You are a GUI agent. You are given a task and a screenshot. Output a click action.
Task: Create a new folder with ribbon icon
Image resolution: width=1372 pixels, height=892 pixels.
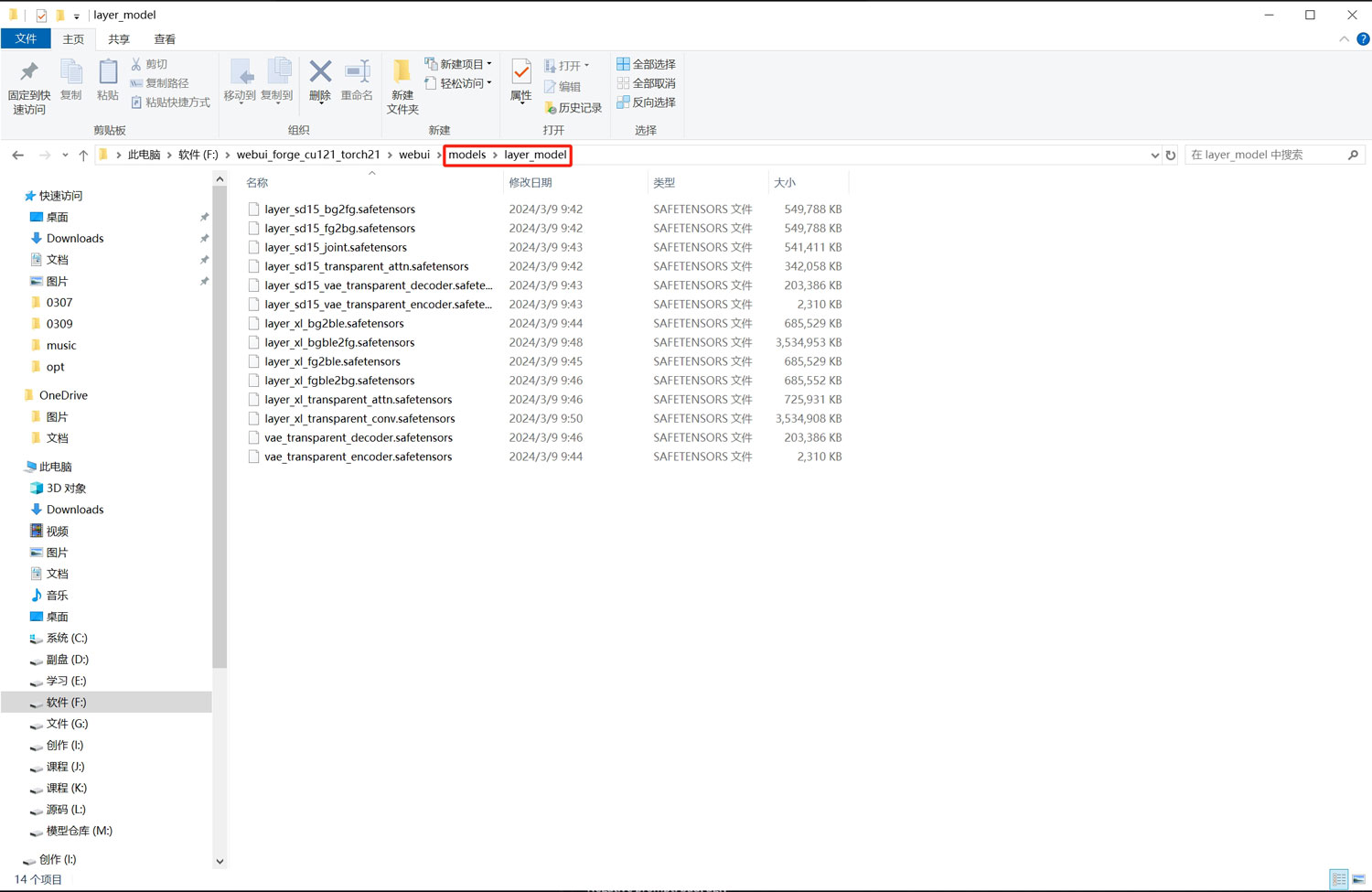[x=402, y=73]
